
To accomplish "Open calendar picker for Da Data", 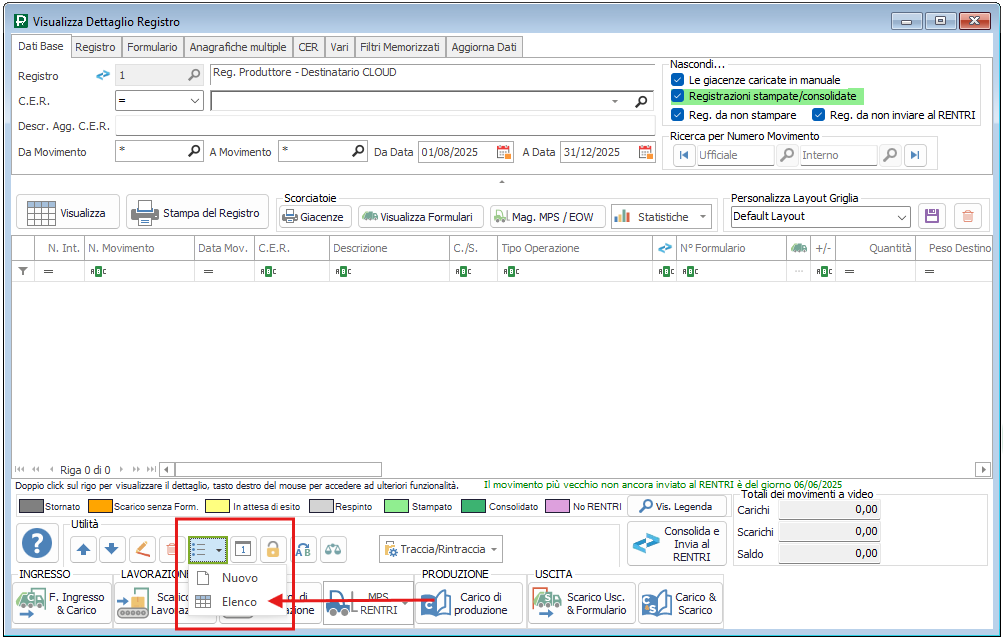I will point(503,152).
